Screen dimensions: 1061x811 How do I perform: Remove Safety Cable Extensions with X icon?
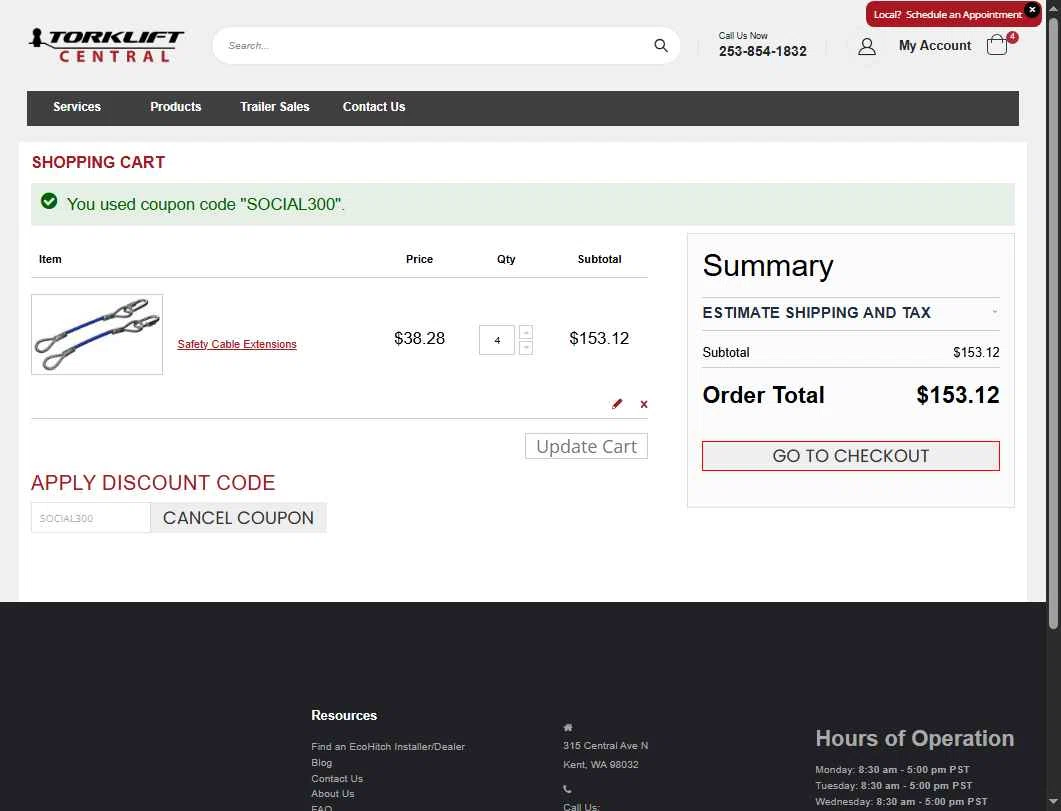point(644,404)
